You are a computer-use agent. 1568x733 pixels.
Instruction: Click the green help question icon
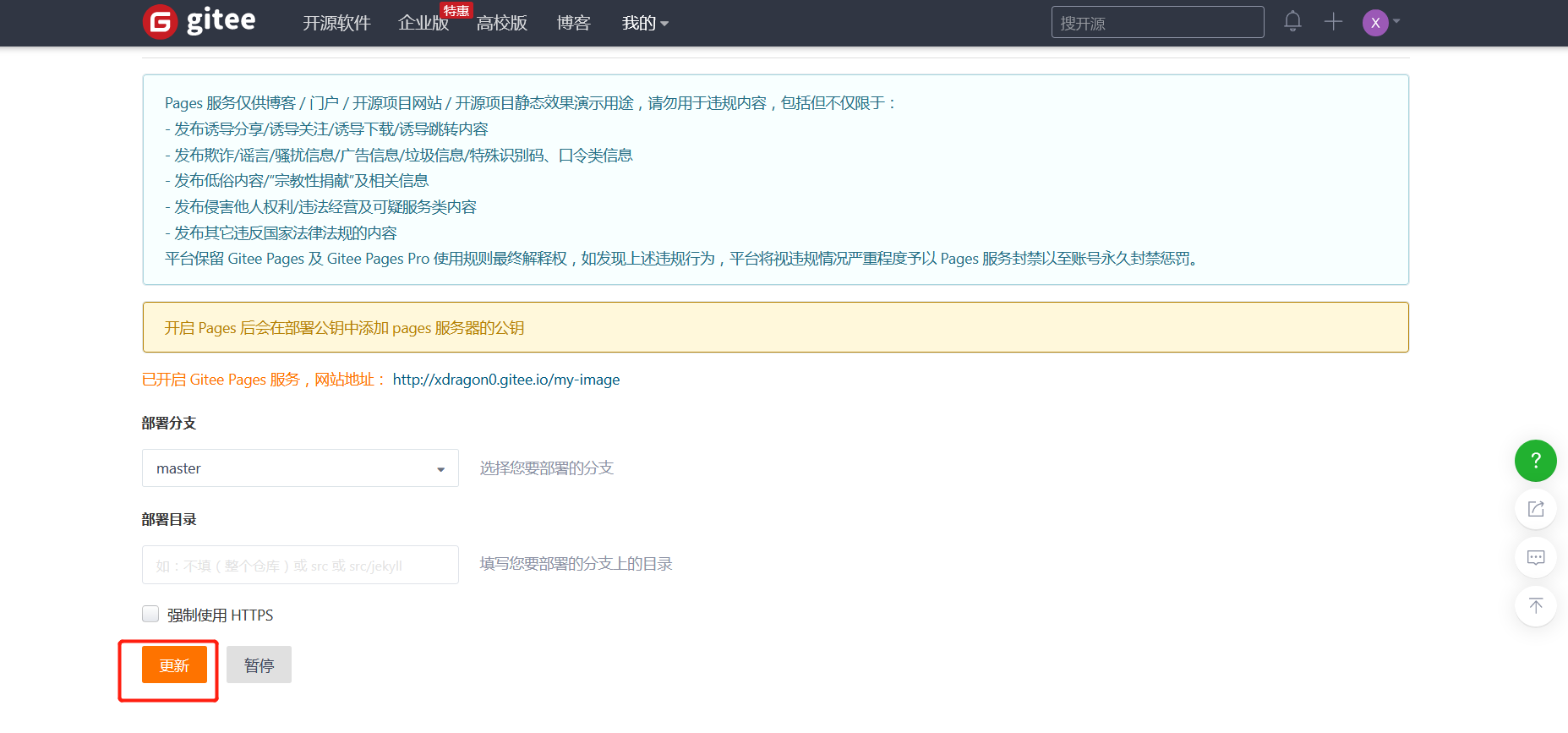(x=1536, y=461)
